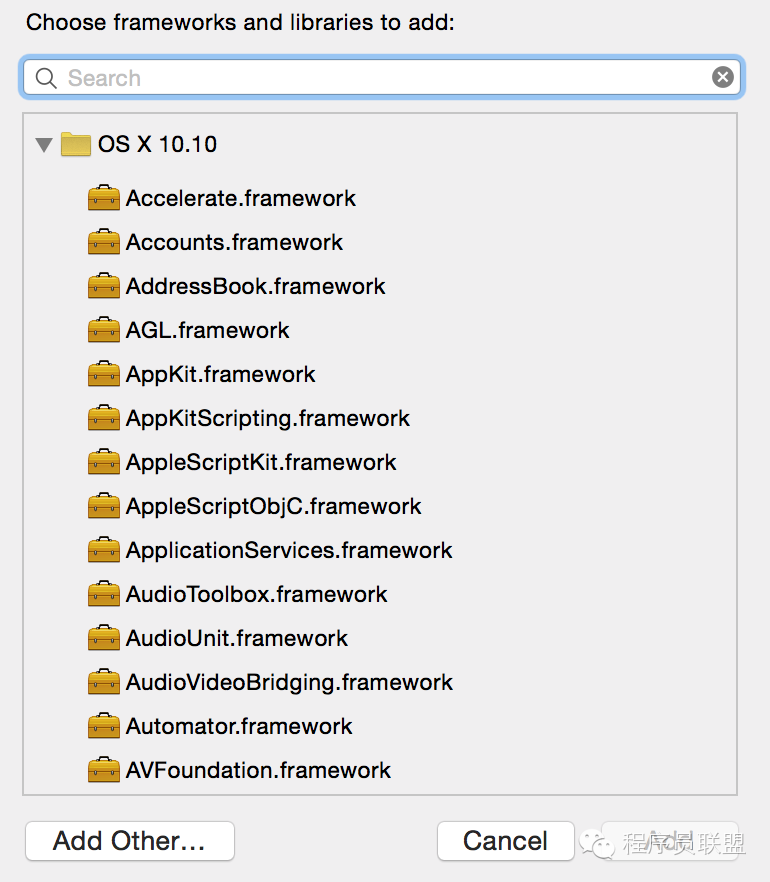The height and width of the screenshot is (882, 770).
Task: Click the magnifying glass search icon
Action: pyautogui.click(x=46, y=78)
